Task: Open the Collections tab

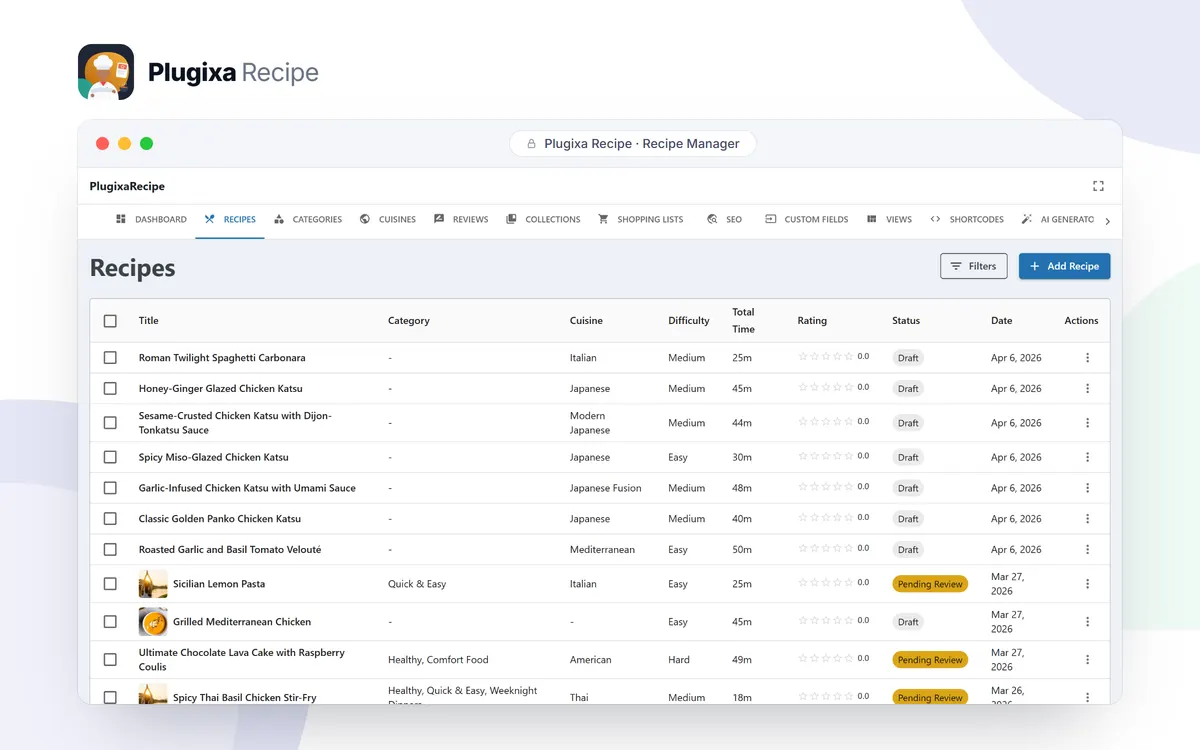Action: [543, 219]
